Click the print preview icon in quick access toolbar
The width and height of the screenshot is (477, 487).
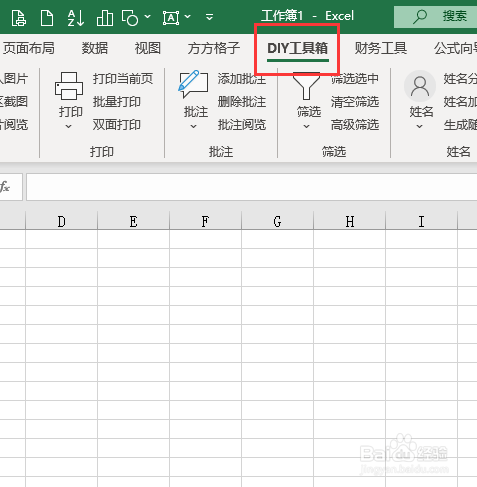pyautogui.click(x=18, y=17)
